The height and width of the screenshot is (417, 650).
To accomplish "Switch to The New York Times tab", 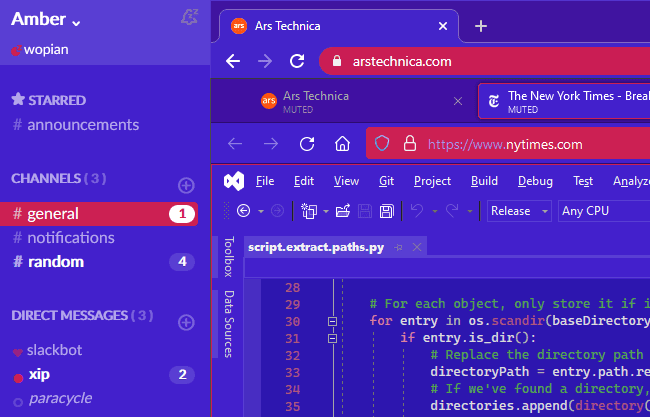I will [x=564, y=101].
